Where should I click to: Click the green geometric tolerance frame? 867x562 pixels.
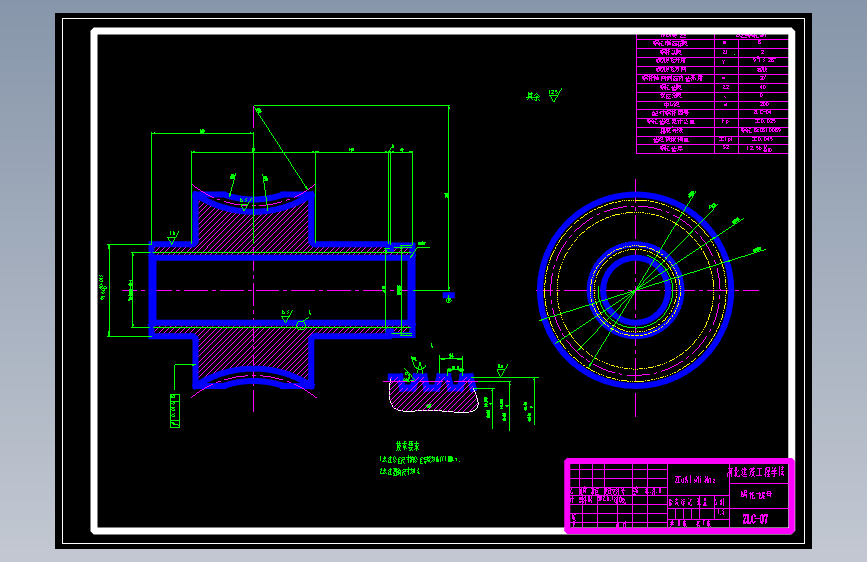(175, 411)
